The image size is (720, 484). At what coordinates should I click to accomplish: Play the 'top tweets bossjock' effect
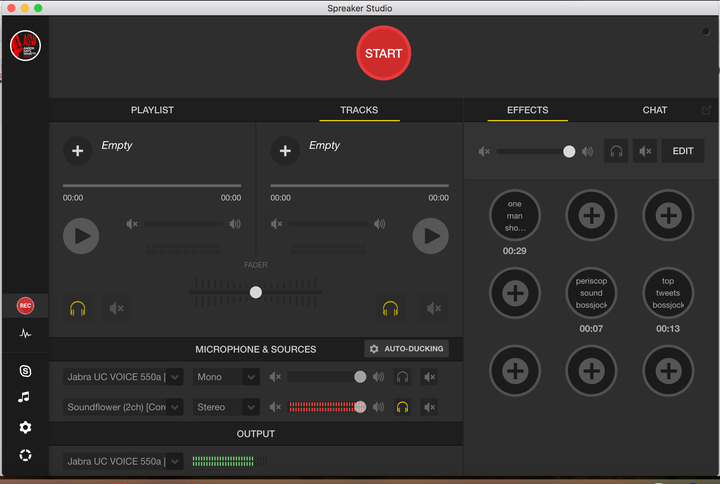(668, 293)
